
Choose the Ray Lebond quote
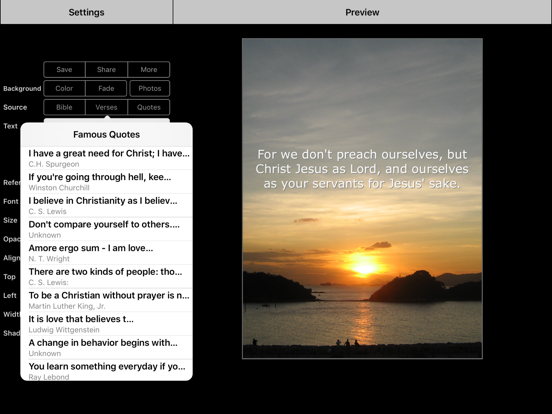[x=107, y=370]
